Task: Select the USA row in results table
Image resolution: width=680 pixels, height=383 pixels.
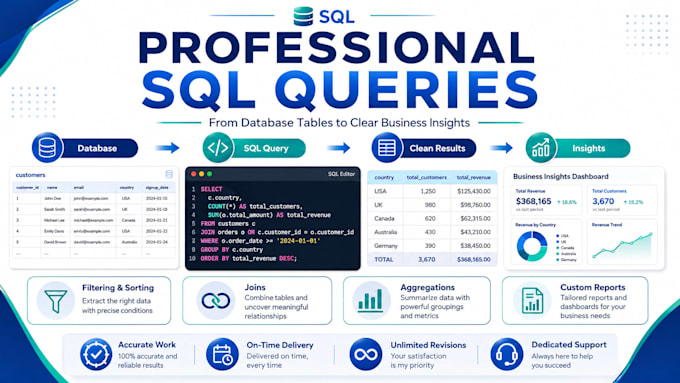Action: (x=432, y=191)
